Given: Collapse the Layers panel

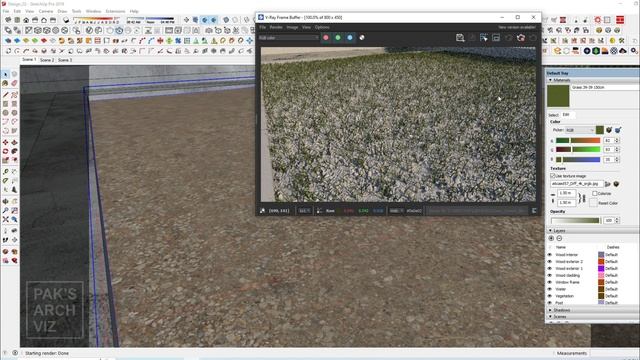Looking at the screenshot, I should [x=551, y=231].
